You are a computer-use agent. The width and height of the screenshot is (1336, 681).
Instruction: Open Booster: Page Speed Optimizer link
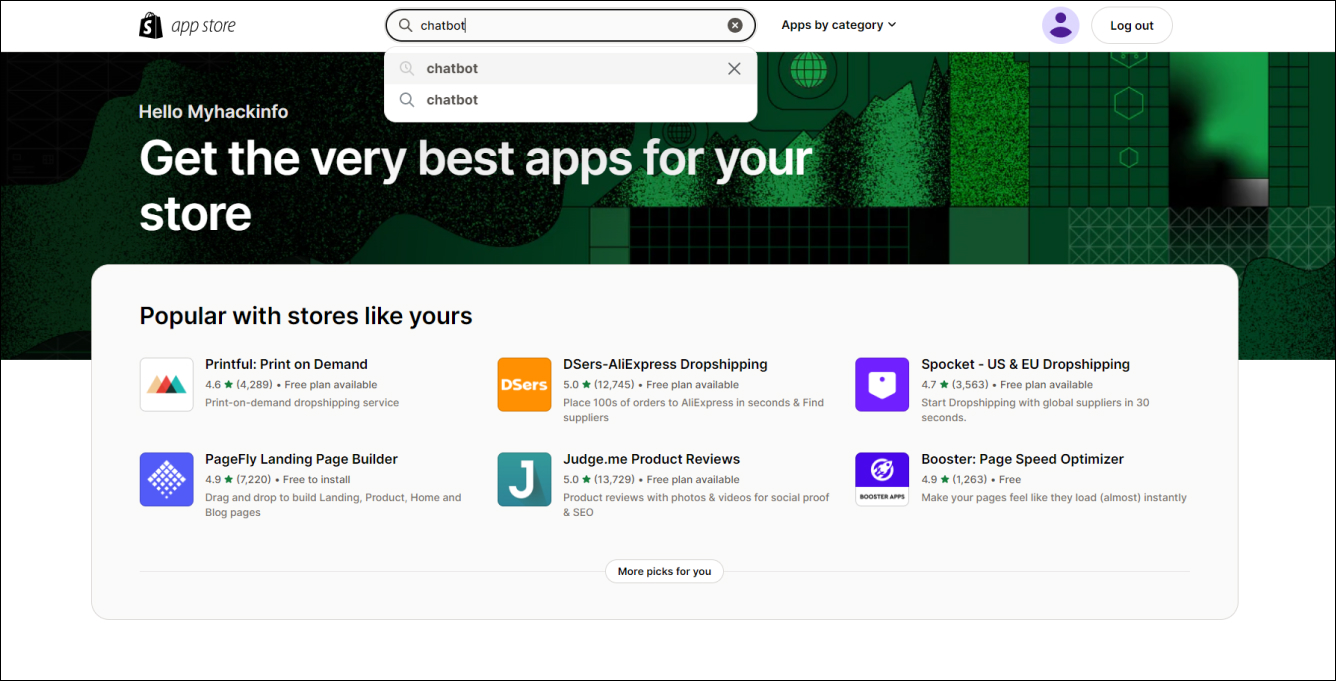pos(1022,459)
